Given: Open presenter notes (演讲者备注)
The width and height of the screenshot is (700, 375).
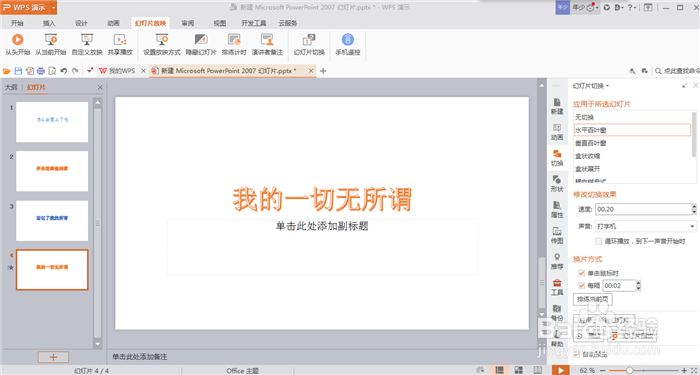Looking at the screenshot, I should point(267,45).
